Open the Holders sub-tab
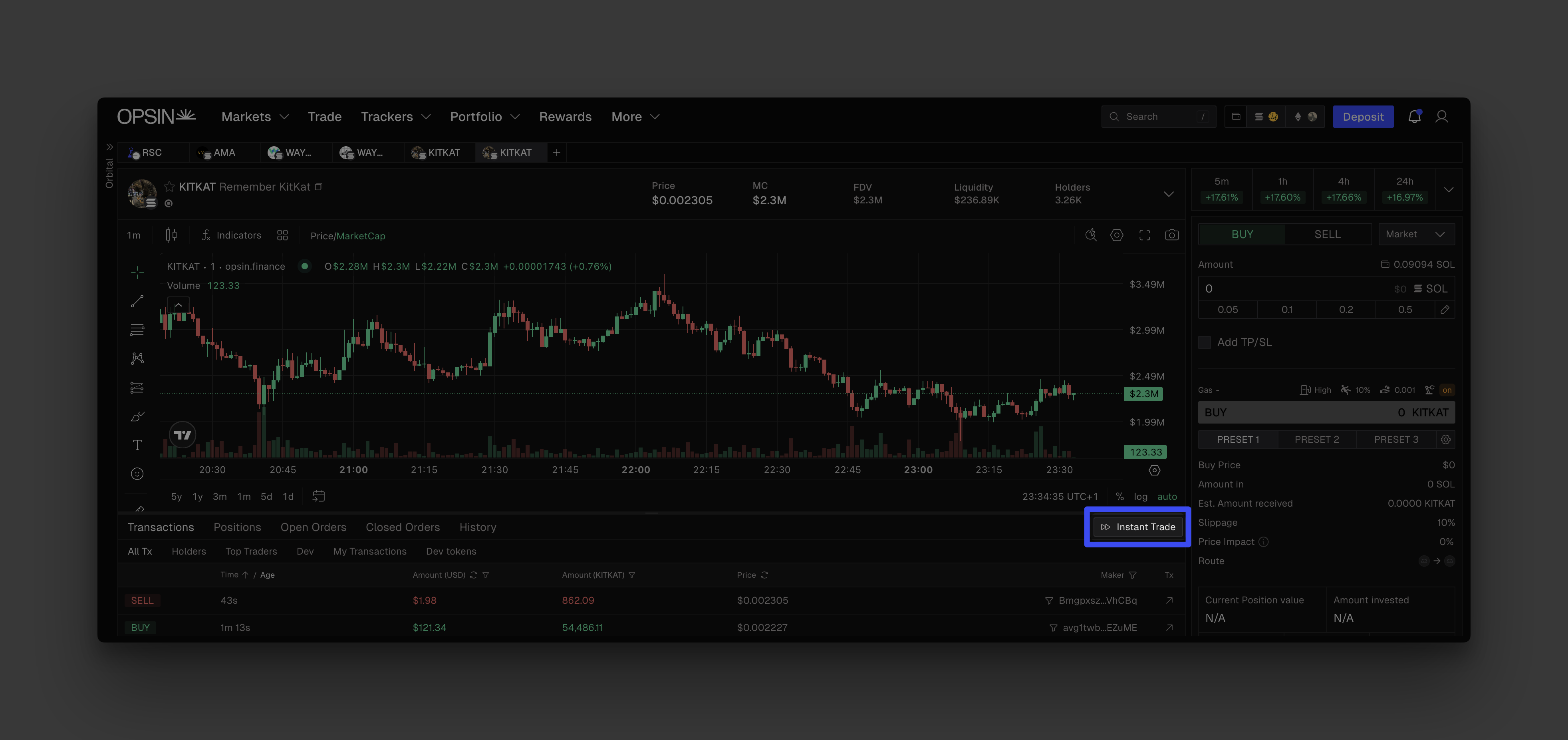1568x740 pixels. point(189,551)
